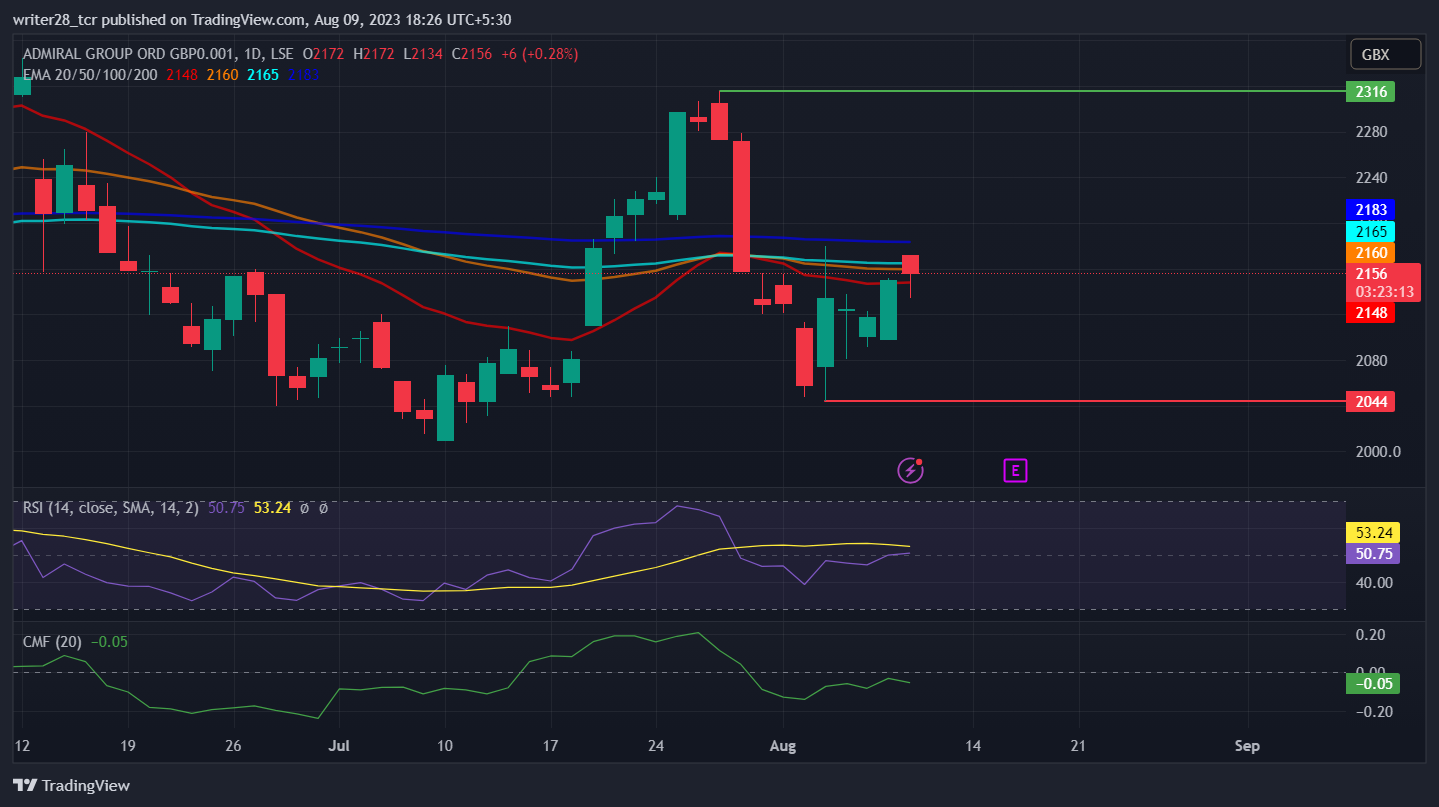The image size is (1439, 807).
Task: Click the current price 2156 countdown label
Action: pos(1384,283)
